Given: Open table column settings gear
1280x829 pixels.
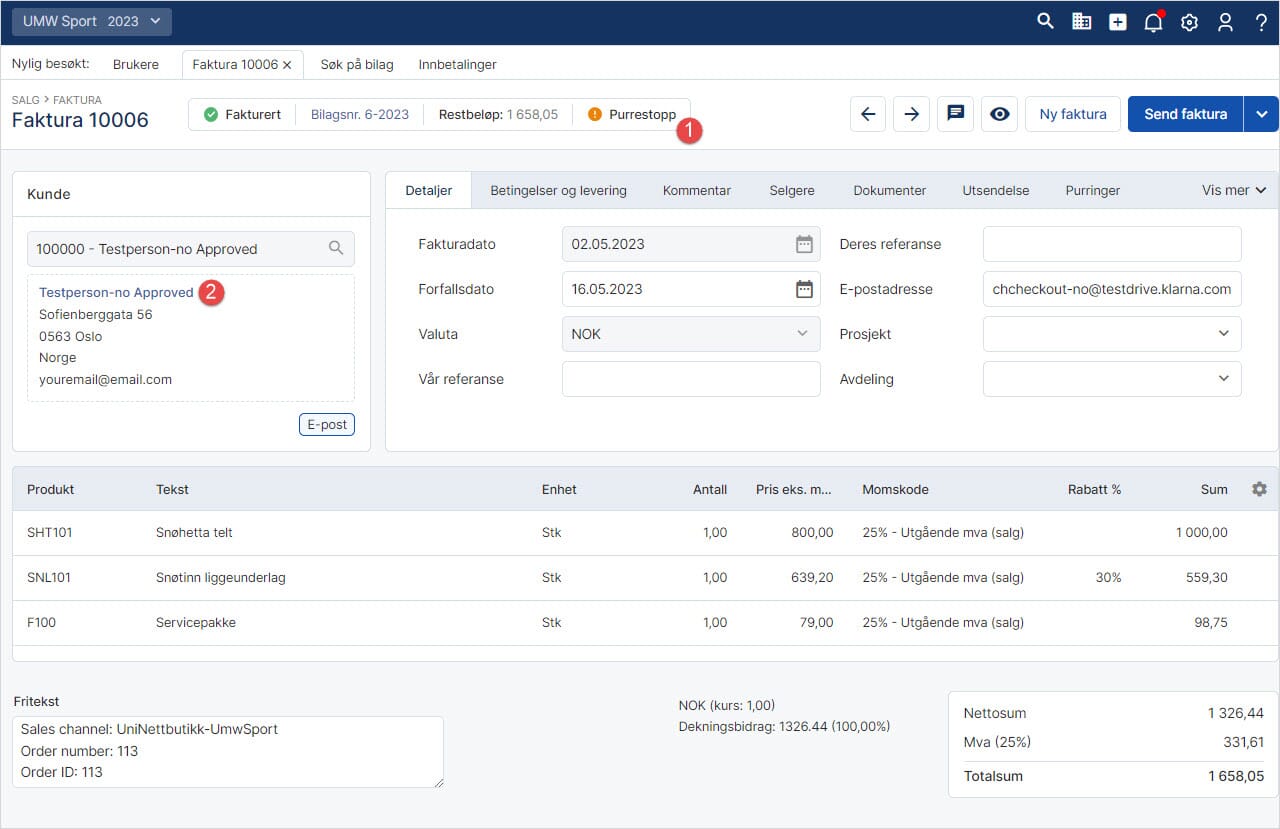Looking at the screenshot, I should click(x=1259, y=489).
